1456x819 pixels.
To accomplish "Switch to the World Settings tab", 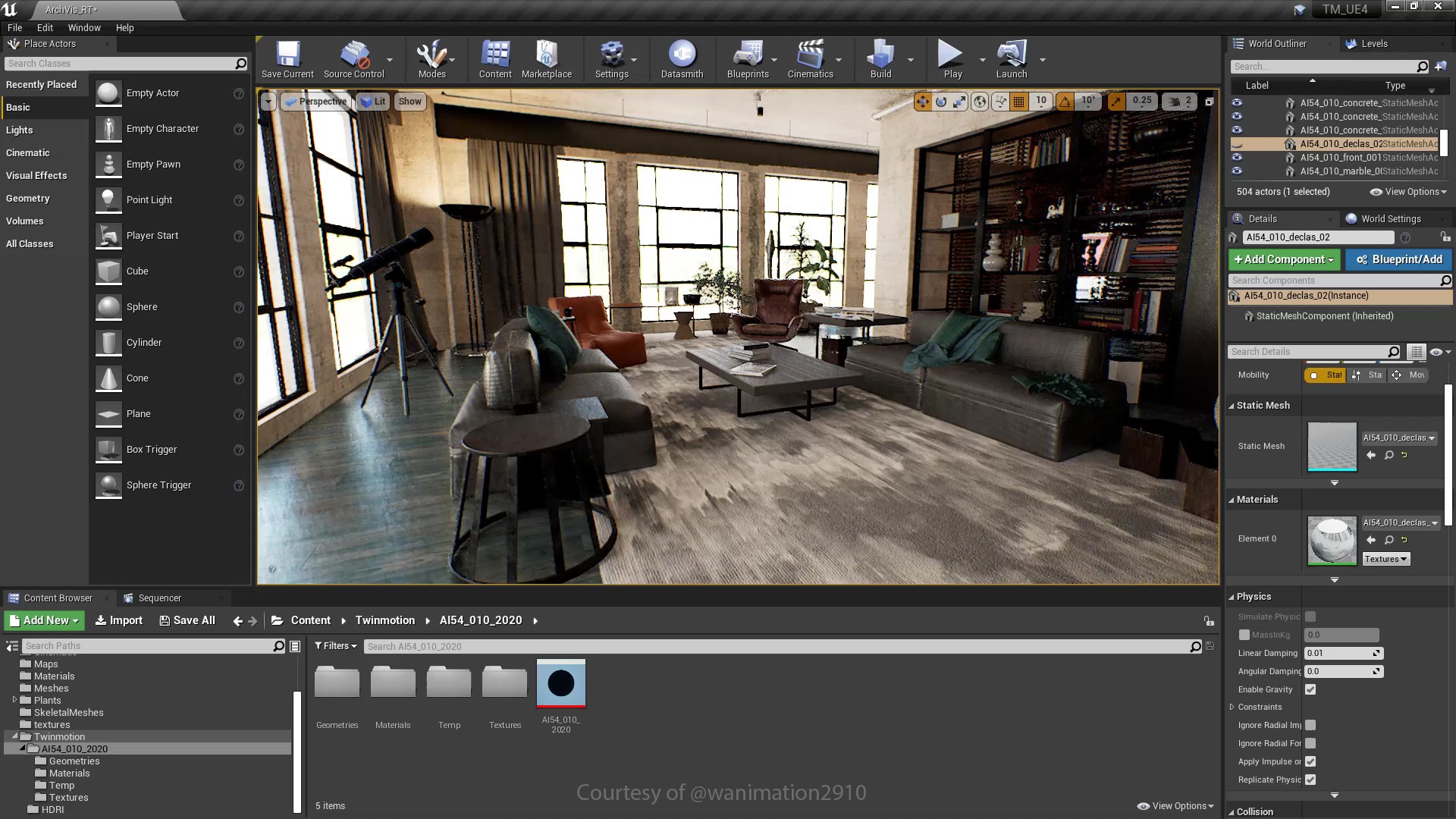I will coord(1390,218).
